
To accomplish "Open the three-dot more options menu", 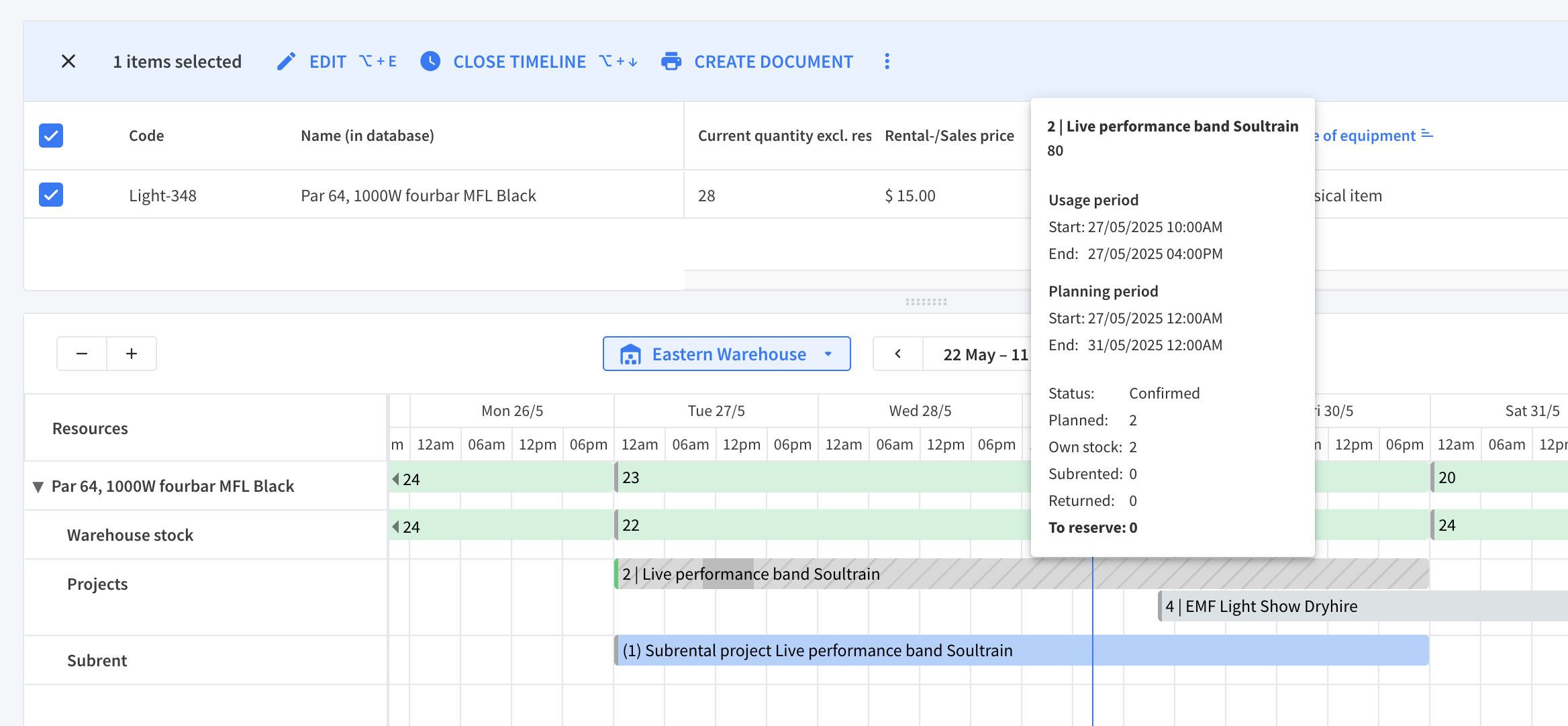I will tap(887, 62).
